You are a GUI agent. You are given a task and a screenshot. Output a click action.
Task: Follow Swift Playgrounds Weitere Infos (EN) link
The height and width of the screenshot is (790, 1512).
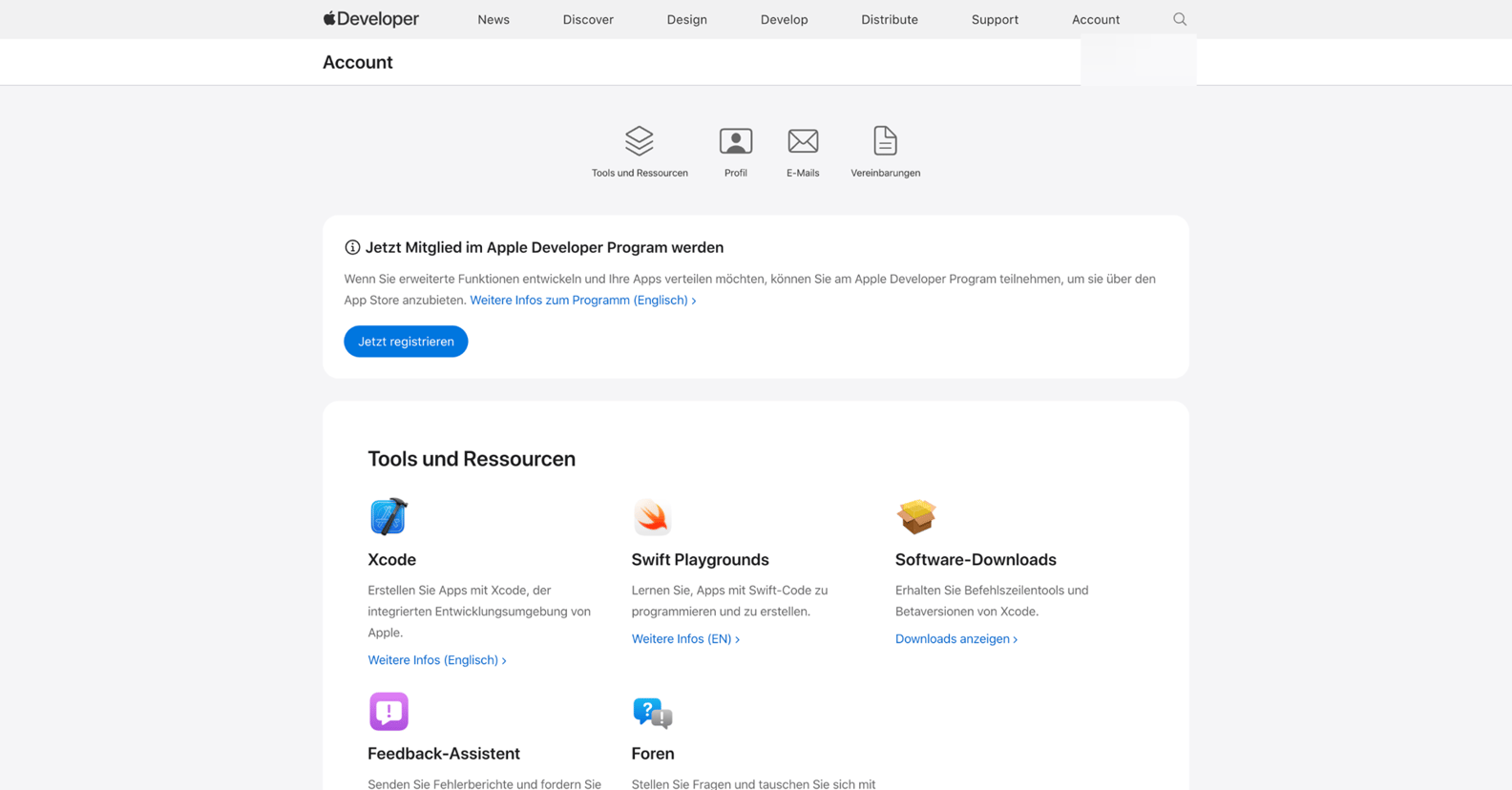pyautogui.click(x=685, y=639)
